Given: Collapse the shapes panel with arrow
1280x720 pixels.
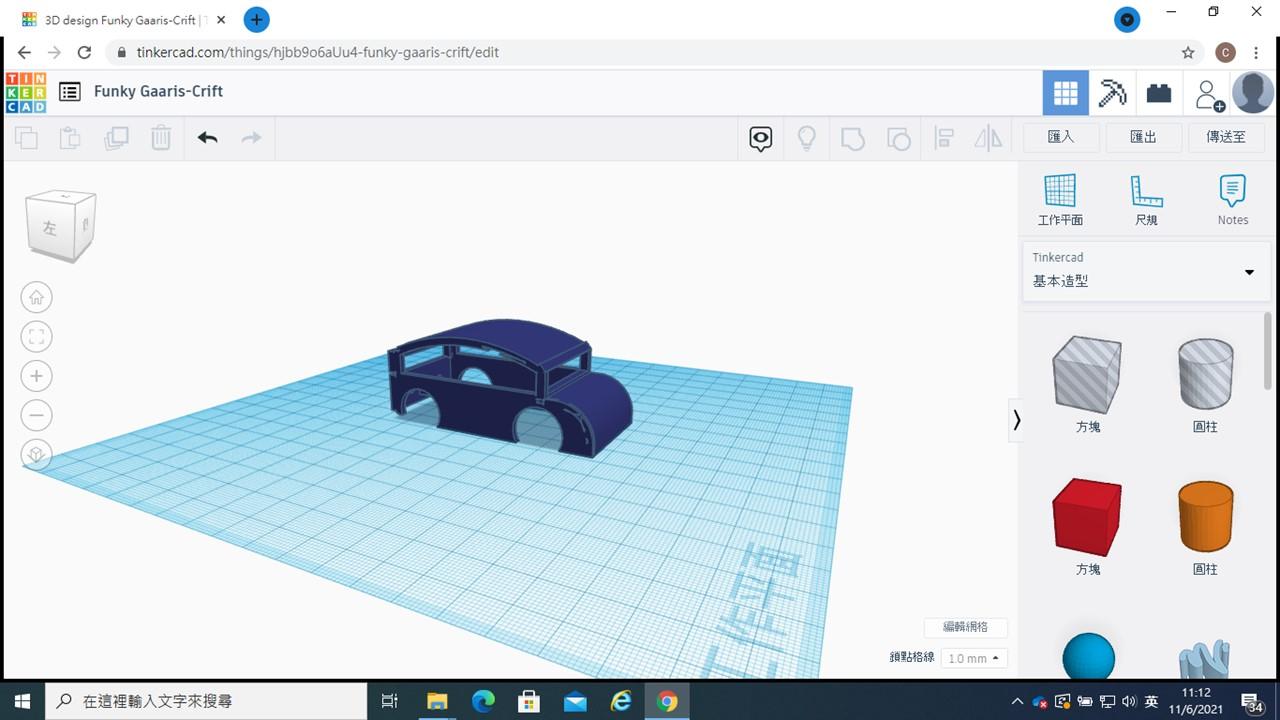Looking at the screenshot, I should [x=1017, y=420].
